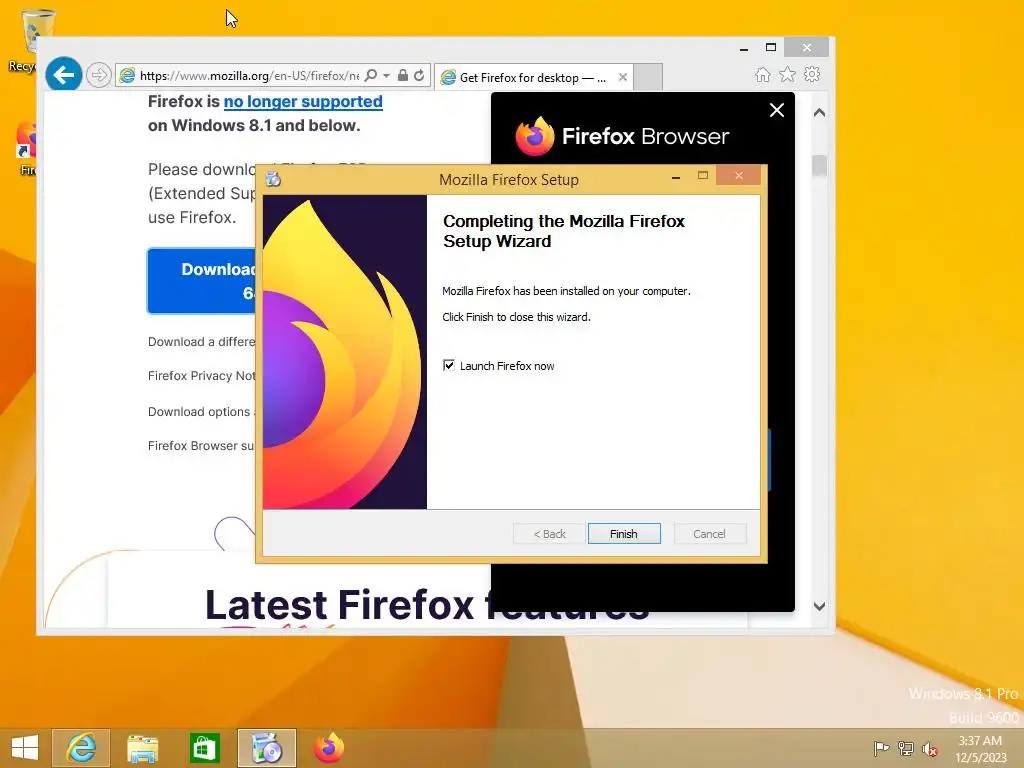Open the Action Center flag icon

pos(881,748)
